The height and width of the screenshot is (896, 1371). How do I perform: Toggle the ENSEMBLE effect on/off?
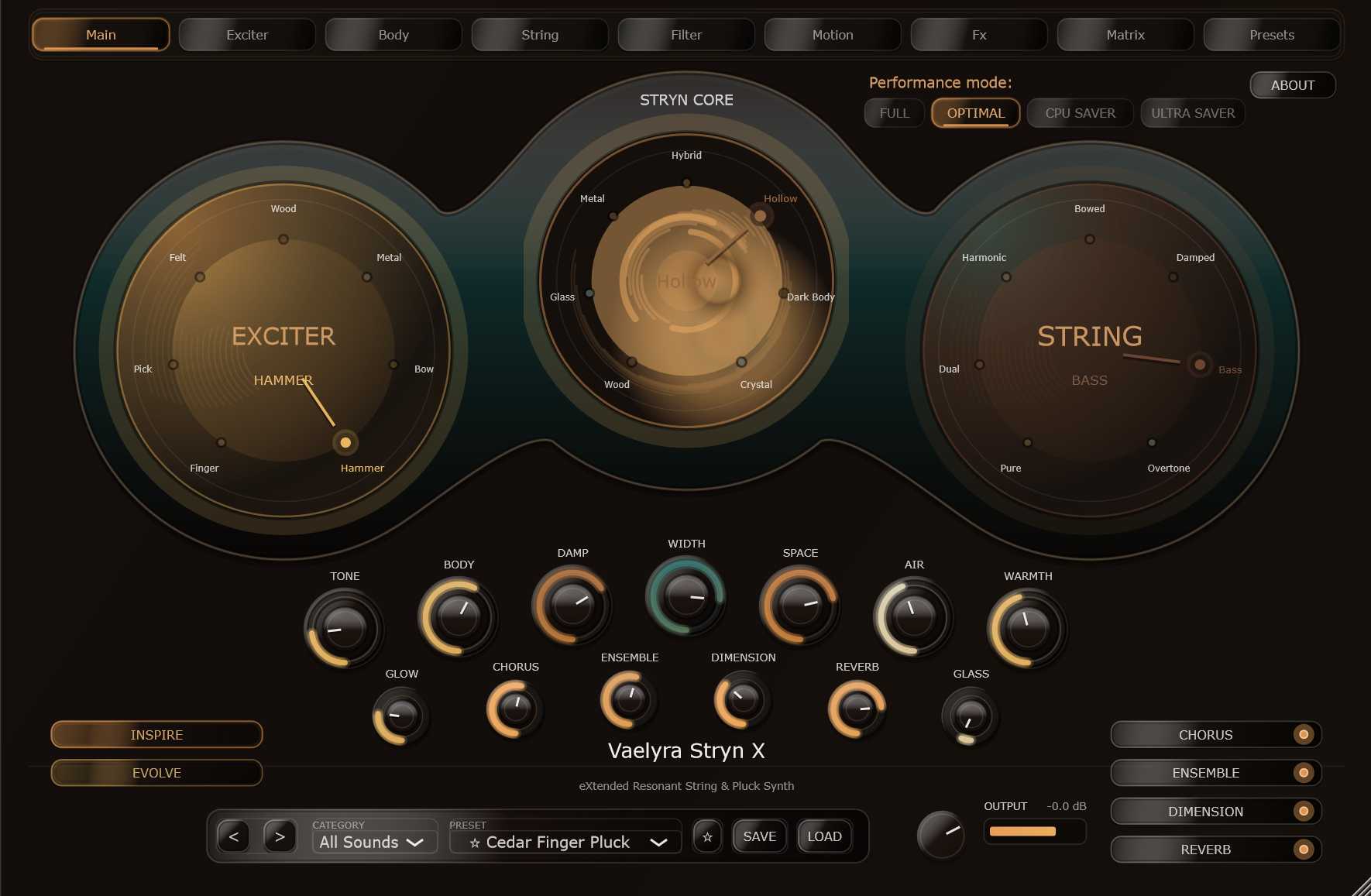click(x=1216, y=772)
